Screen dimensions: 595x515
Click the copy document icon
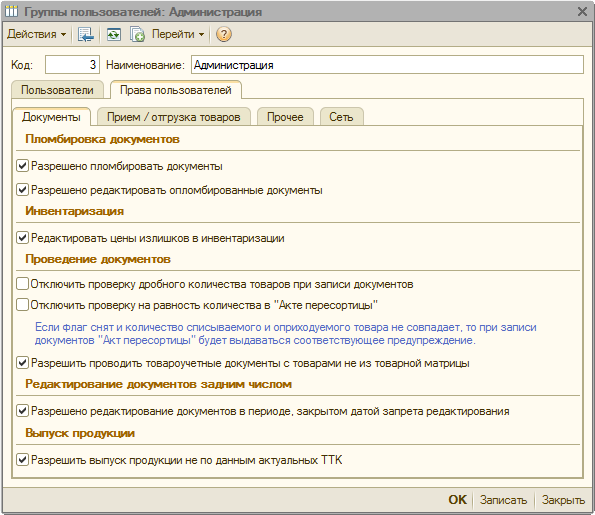137,35
